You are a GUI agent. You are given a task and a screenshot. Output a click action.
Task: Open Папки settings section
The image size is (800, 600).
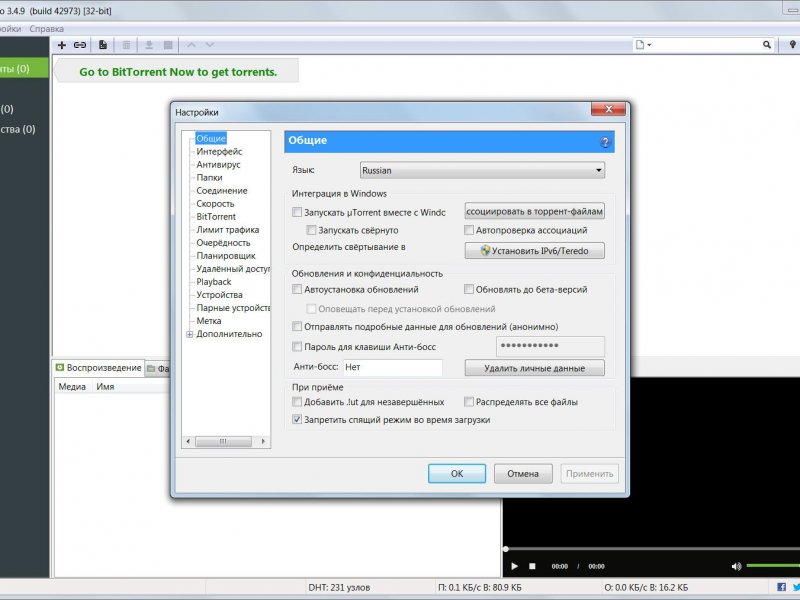[209, 178]
